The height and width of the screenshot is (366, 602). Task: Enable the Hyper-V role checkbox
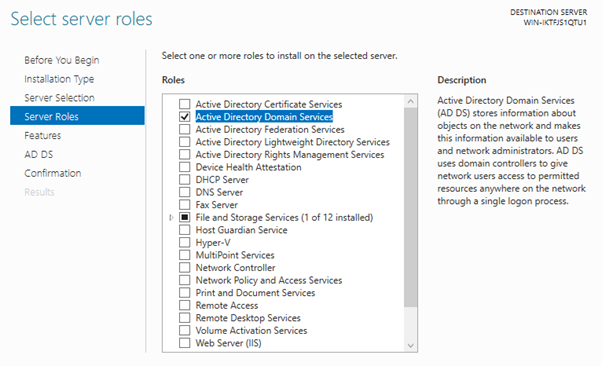pos(185,242)
